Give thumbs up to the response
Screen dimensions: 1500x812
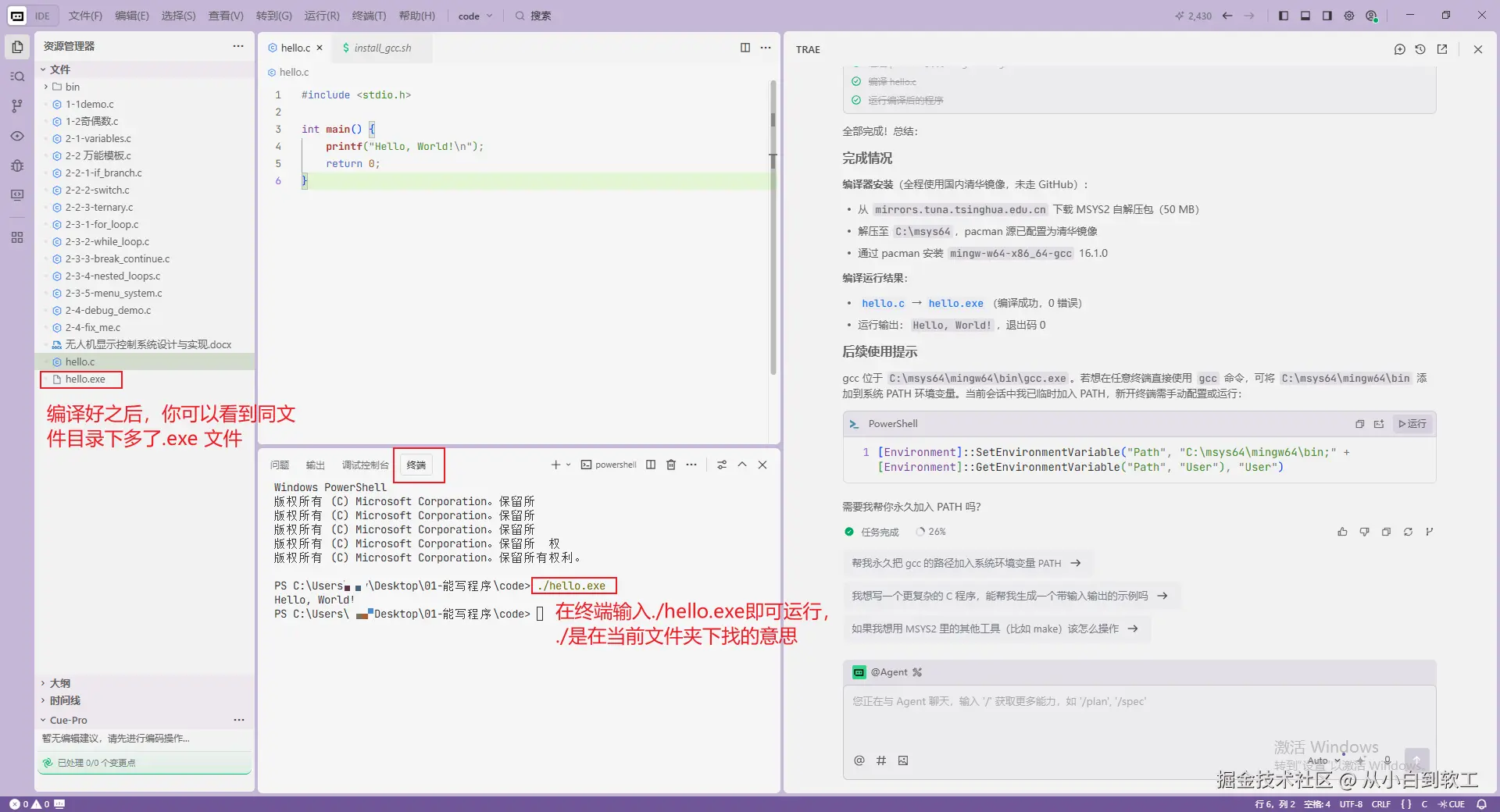1342,532
